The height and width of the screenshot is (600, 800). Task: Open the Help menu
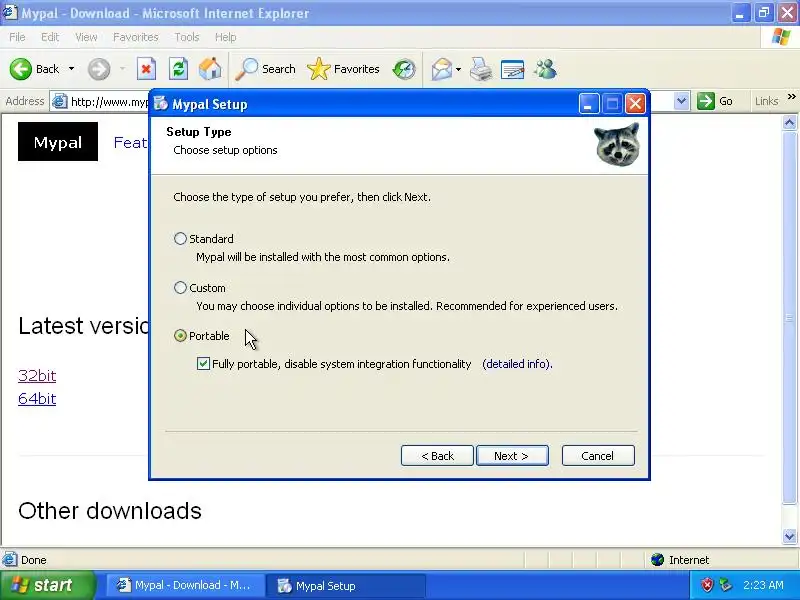click(225, 37)
